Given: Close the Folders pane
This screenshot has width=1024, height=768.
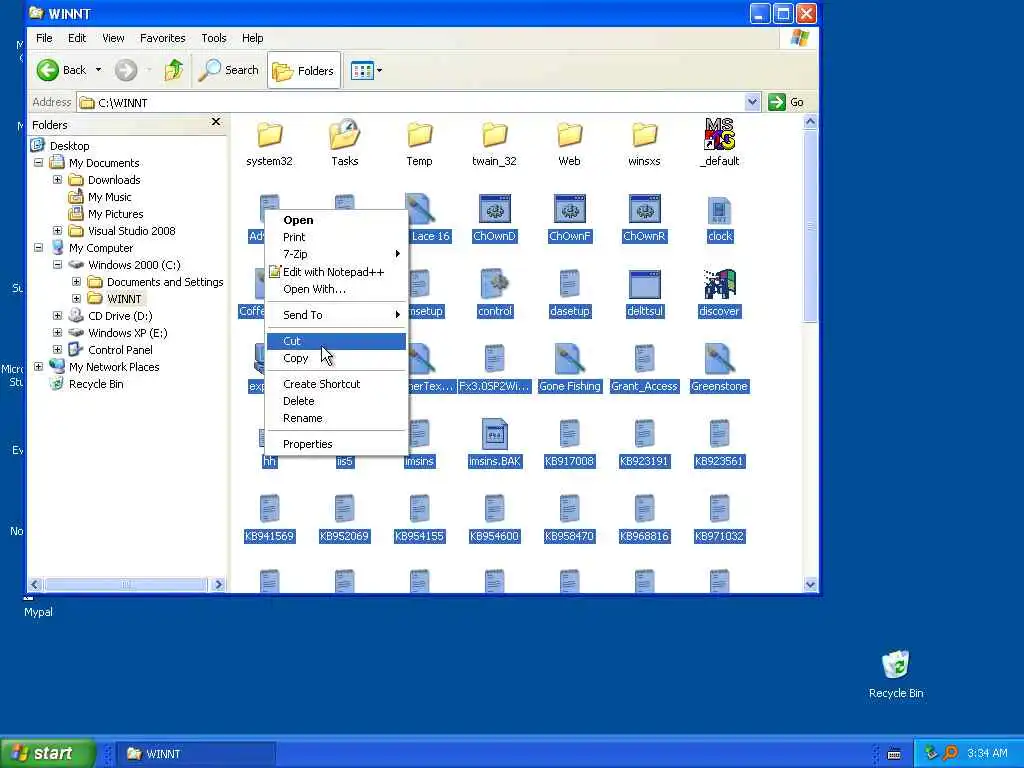Looking at the screenshot, I should (216, 122).
